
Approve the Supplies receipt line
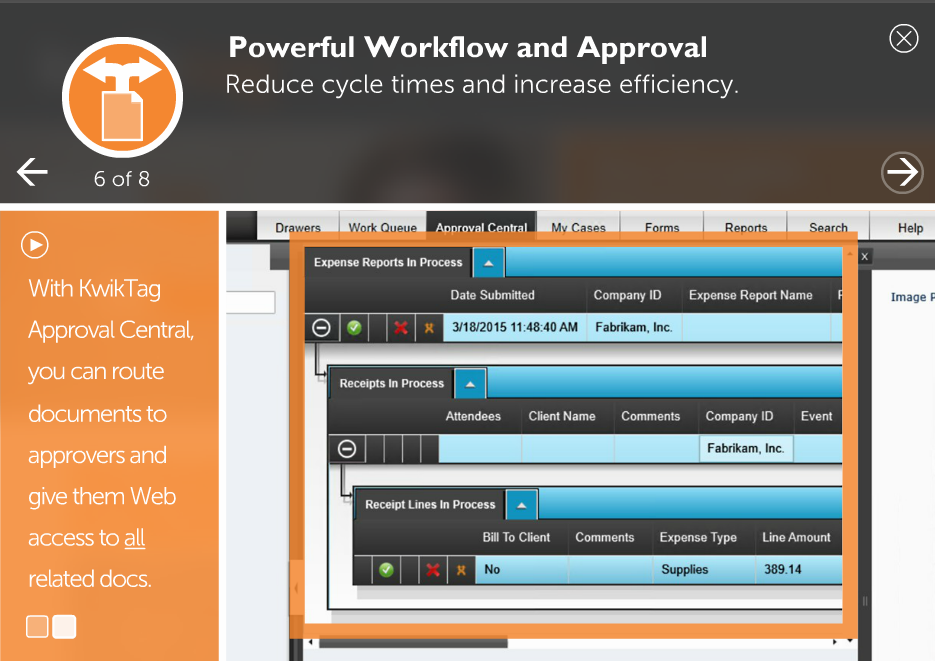(386, 570)
